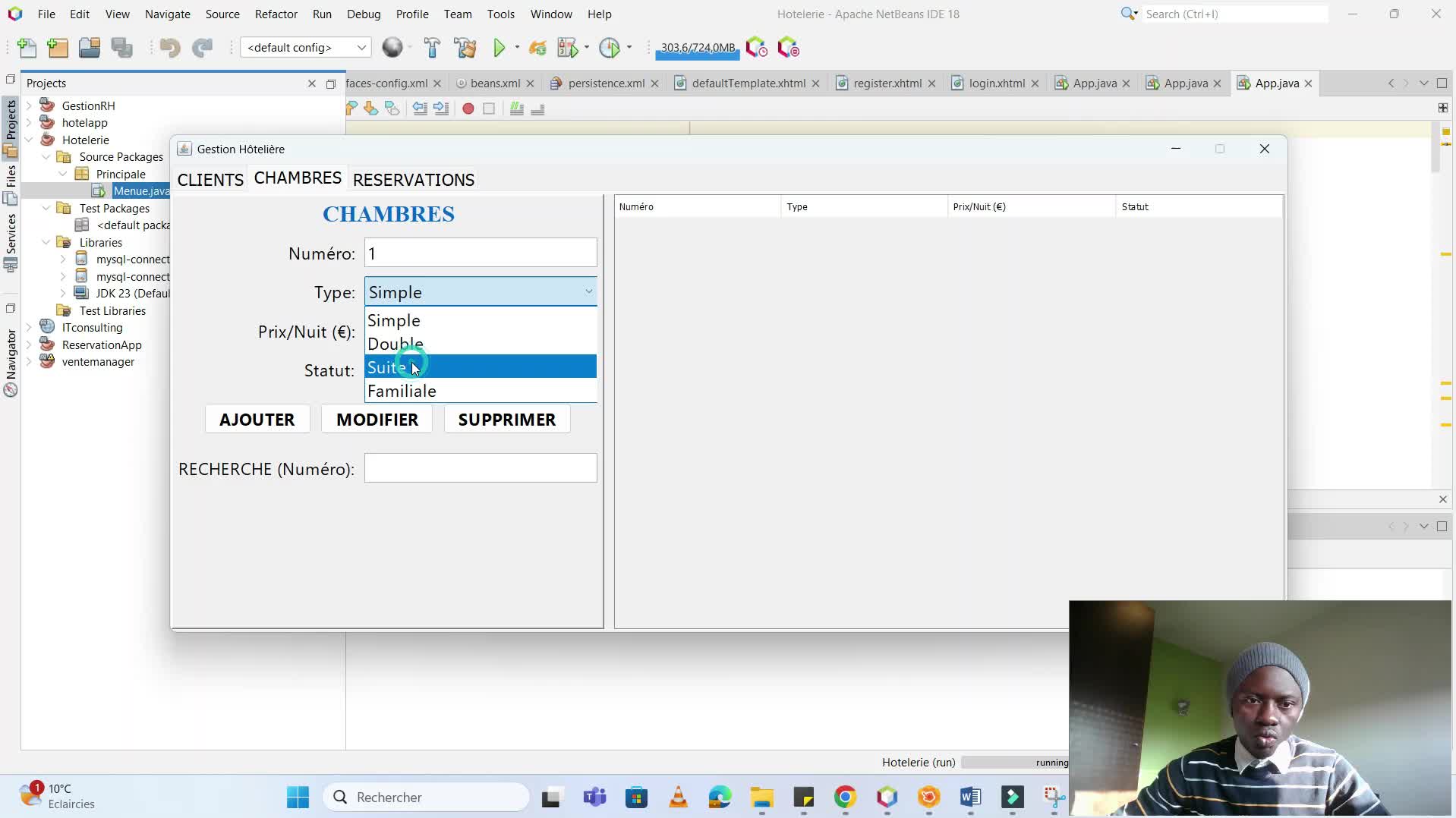Click the Undo toolbar icon

coord(169,48)
